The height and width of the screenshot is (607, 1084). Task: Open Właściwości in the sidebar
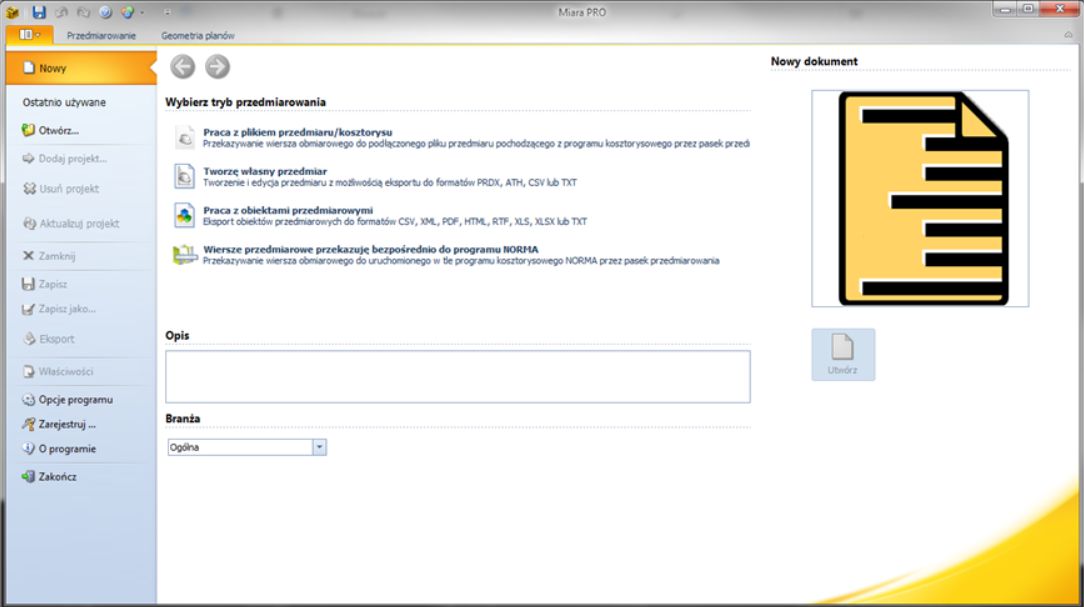[x=58, y=371]
